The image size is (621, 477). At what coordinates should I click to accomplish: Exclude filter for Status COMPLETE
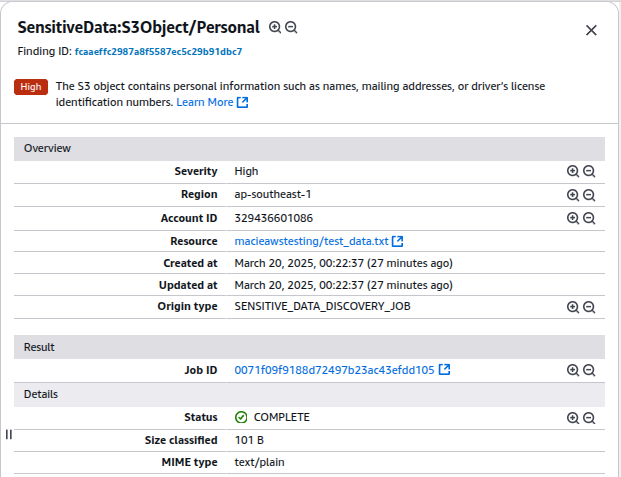coord(589,418)
